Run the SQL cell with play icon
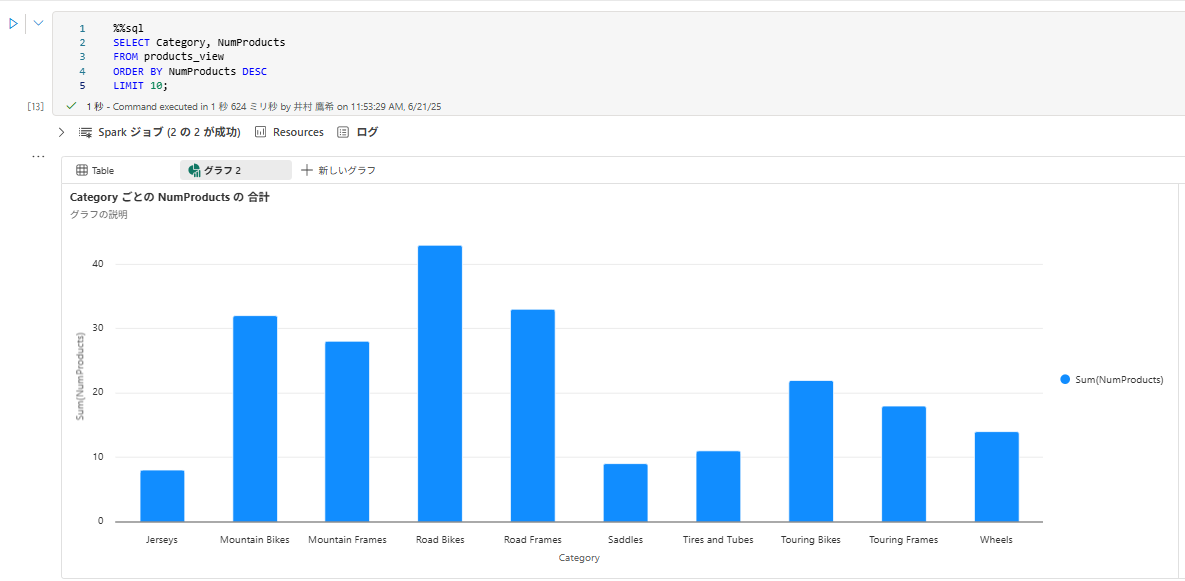1185x581 pixels. [13, 24]
